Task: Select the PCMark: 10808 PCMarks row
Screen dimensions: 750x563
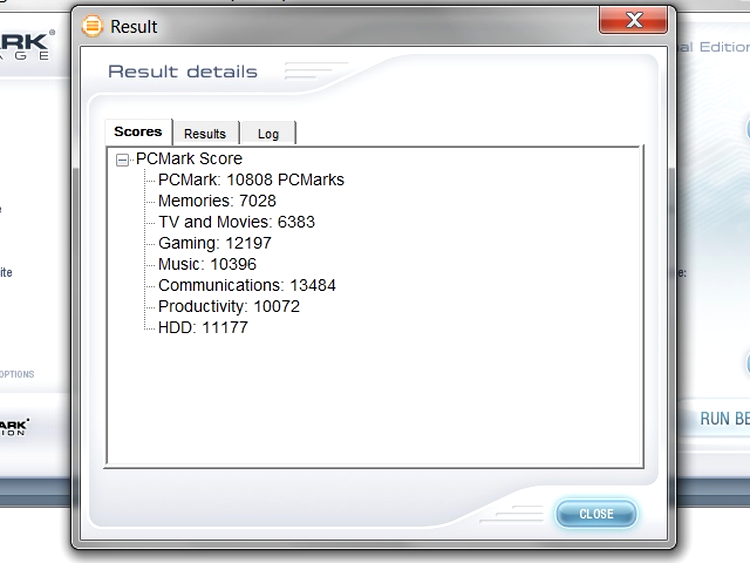Action: (251, 180)
